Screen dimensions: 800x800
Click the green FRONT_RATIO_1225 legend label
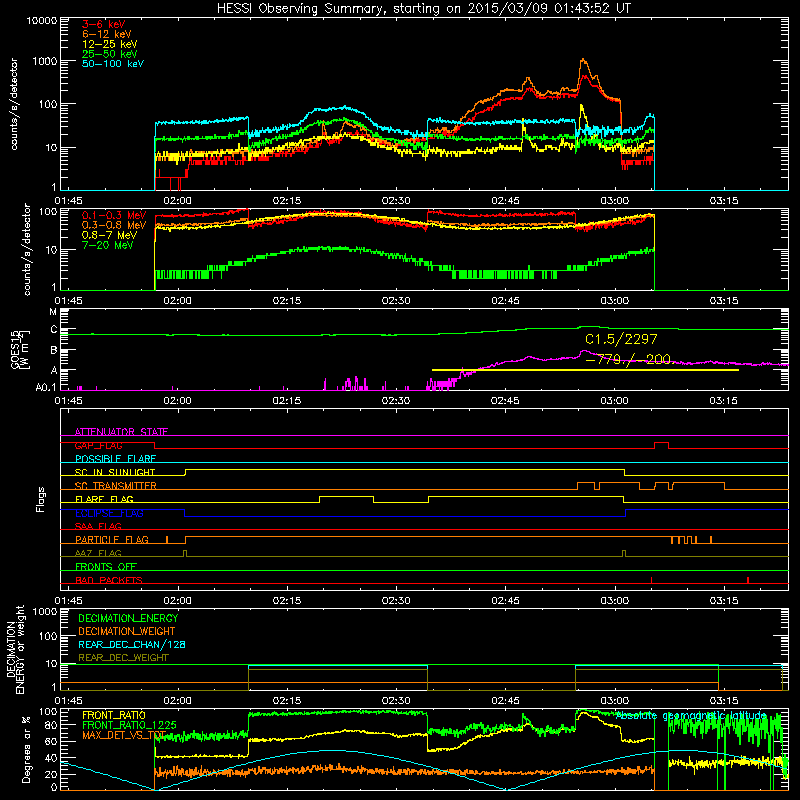(x=129, y=725)
